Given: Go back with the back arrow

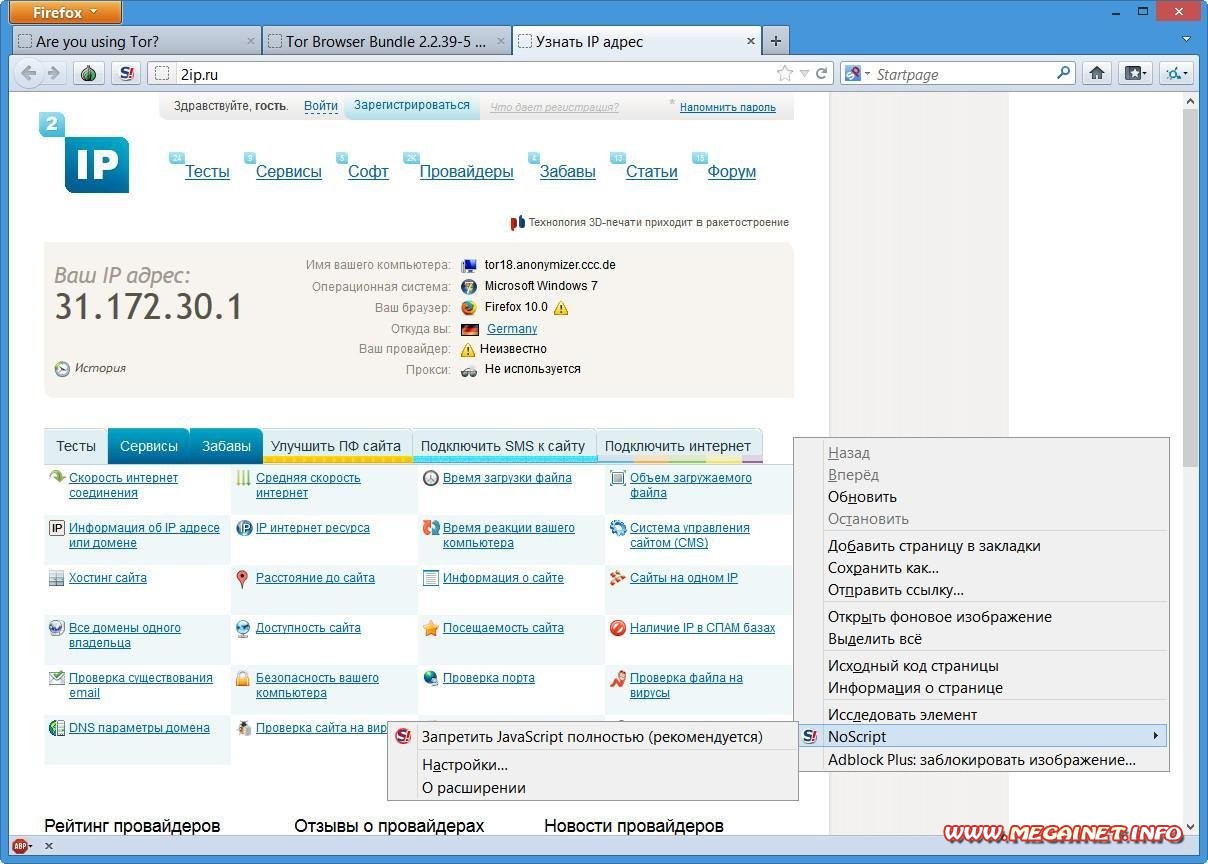Looking at the screenshot, I should [28, 73].
